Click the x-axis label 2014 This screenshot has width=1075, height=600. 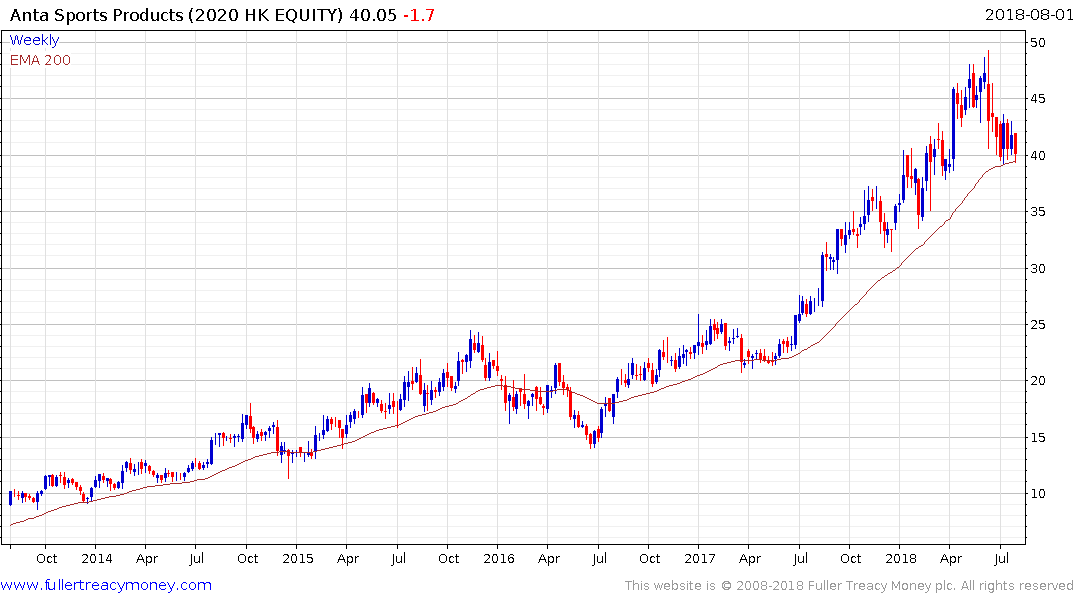click(x=97, y=558)
